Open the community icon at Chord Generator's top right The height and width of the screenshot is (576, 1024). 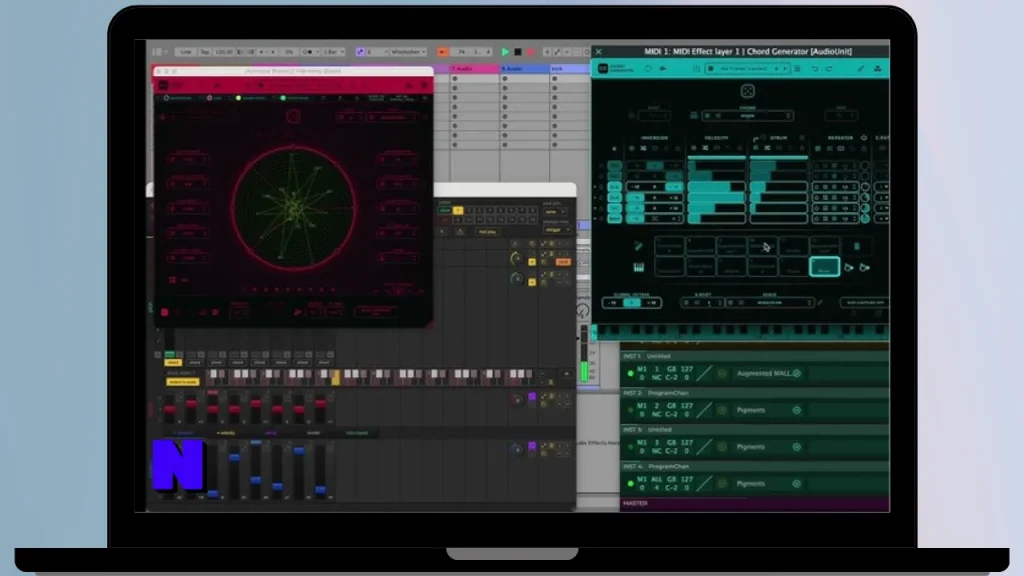tap(878, 69)
